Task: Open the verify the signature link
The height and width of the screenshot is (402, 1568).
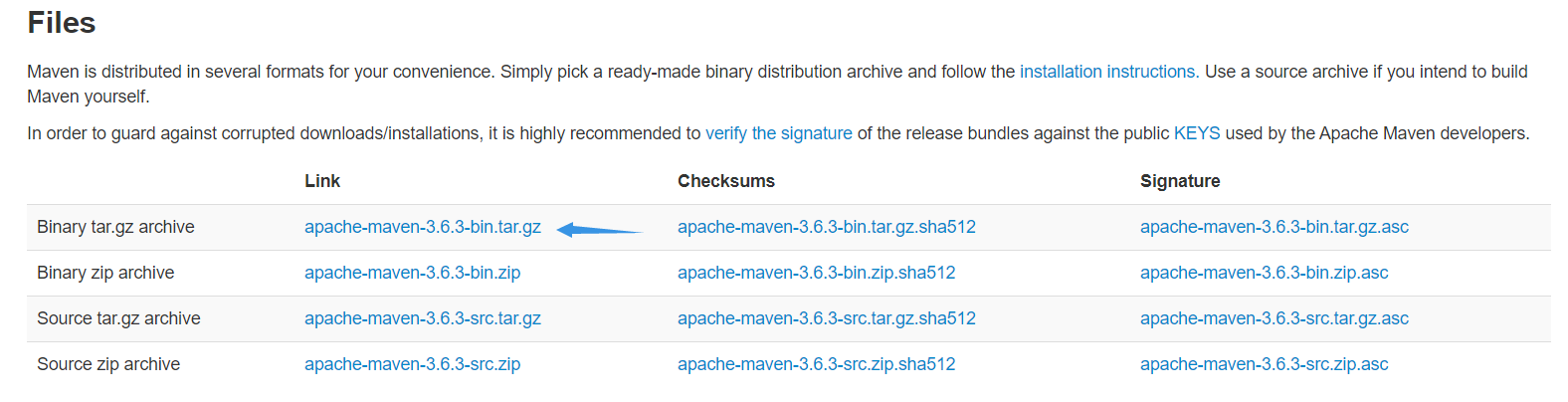Action: tap(779, 133)
